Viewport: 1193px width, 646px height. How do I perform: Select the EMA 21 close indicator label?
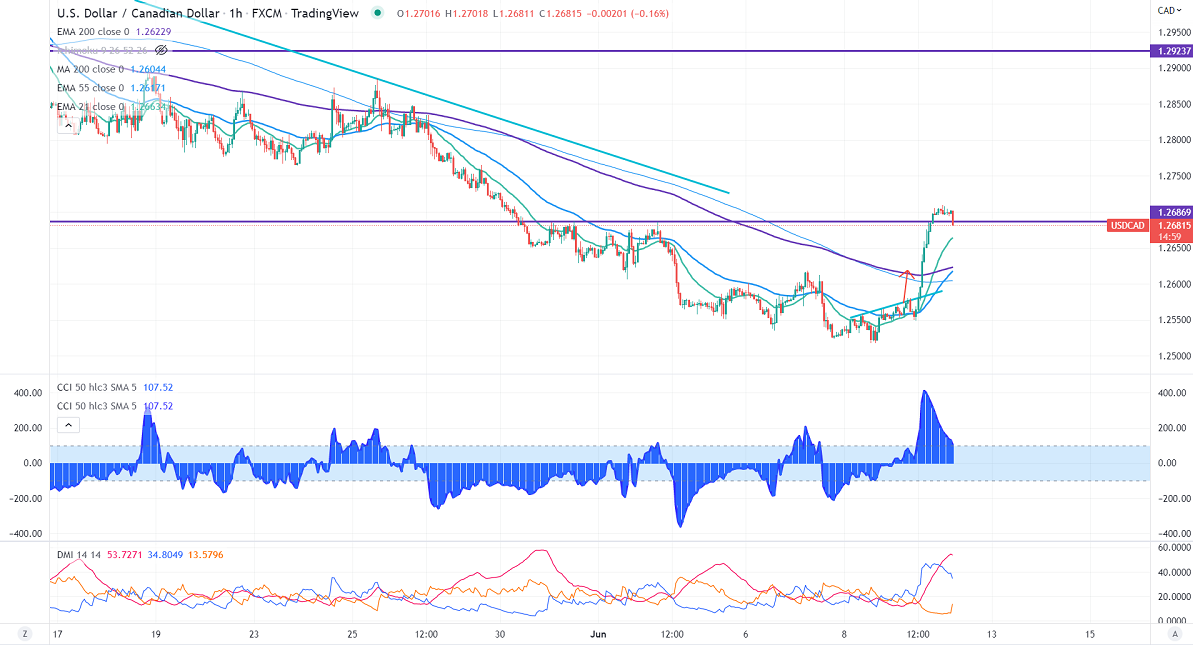[91, 107]
